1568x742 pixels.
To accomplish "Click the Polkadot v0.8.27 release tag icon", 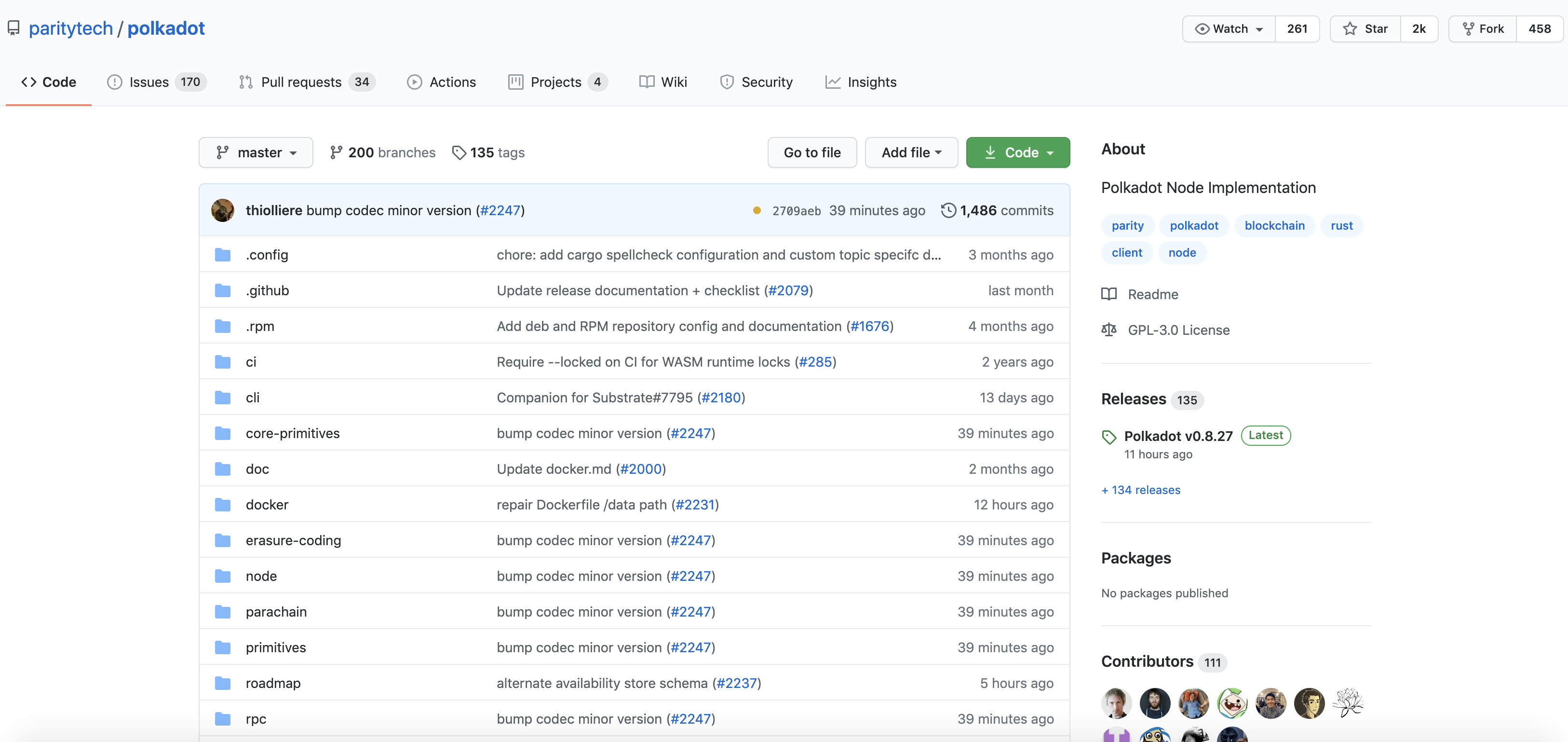I will [1109, 437].
